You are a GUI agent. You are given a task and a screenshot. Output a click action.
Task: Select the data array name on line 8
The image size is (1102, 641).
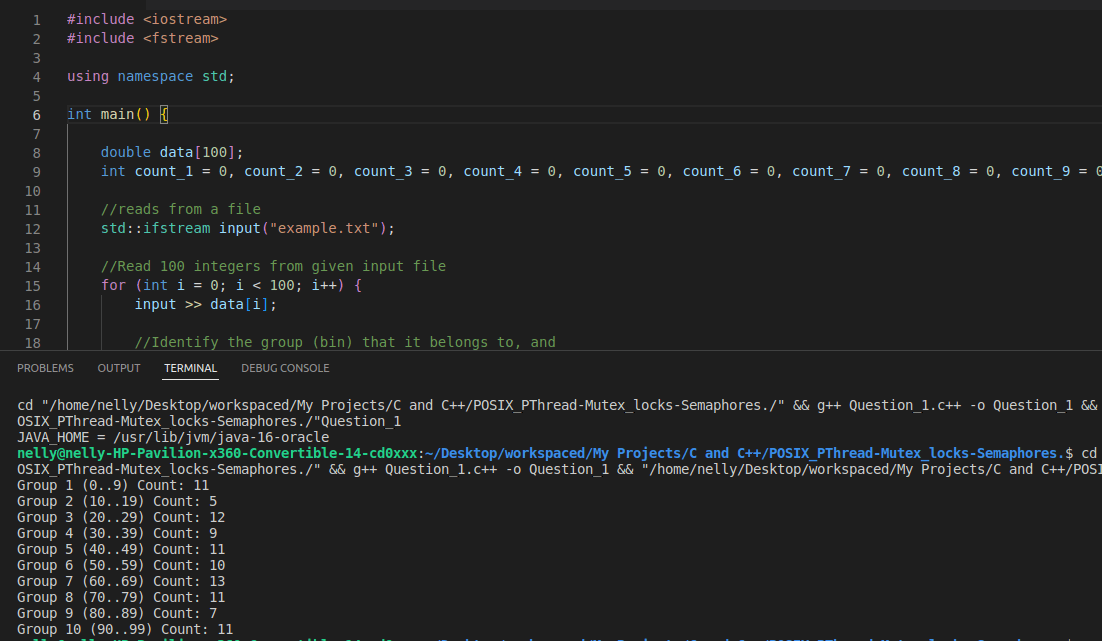(x=176, y=151)
